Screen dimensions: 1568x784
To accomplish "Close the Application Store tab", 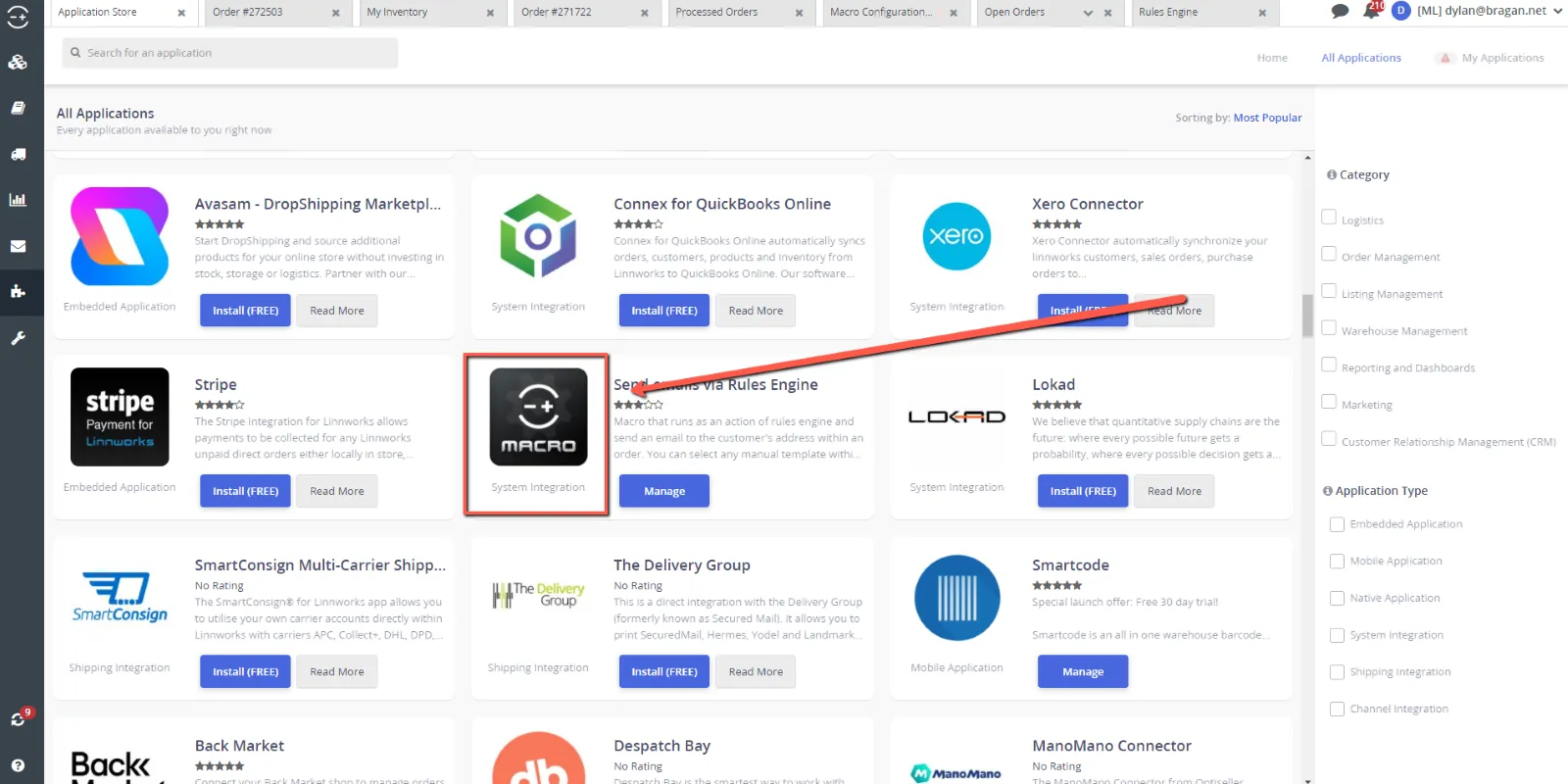I will click(181, 13).
